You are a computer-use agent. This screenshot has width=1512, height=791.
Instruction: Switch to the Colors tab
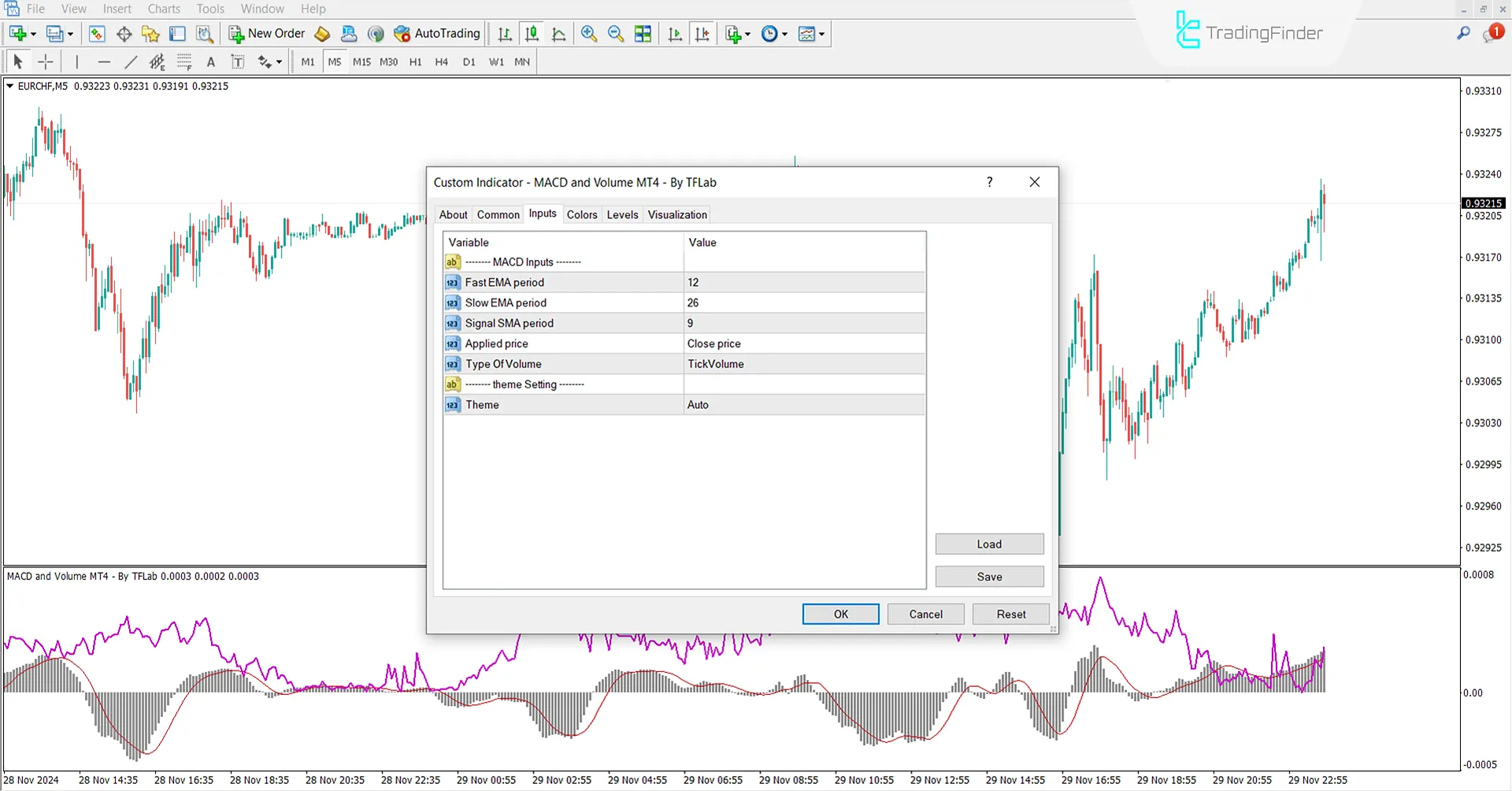point(582,215)
